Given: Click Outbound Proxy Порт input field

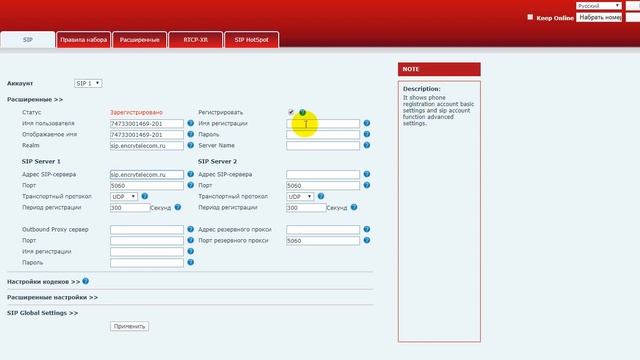Looking at the screenshot, I should tap(147, 240).
